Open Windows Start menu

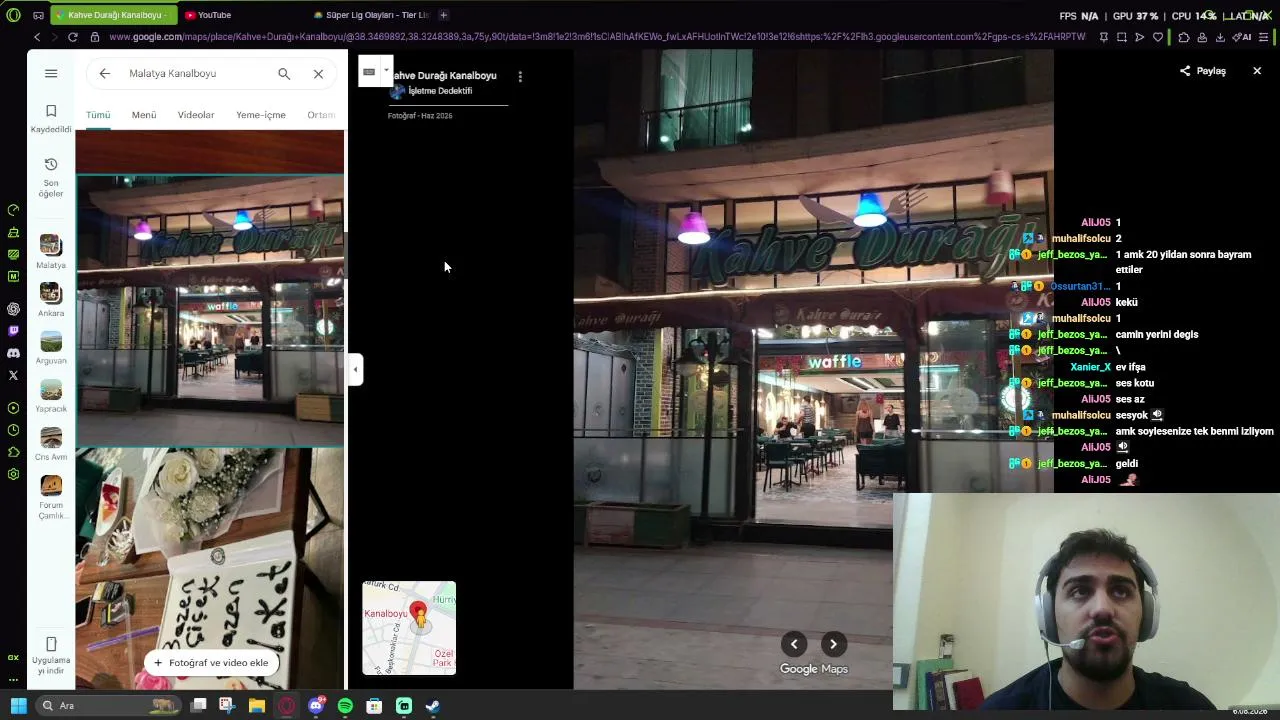click(18, 706)
